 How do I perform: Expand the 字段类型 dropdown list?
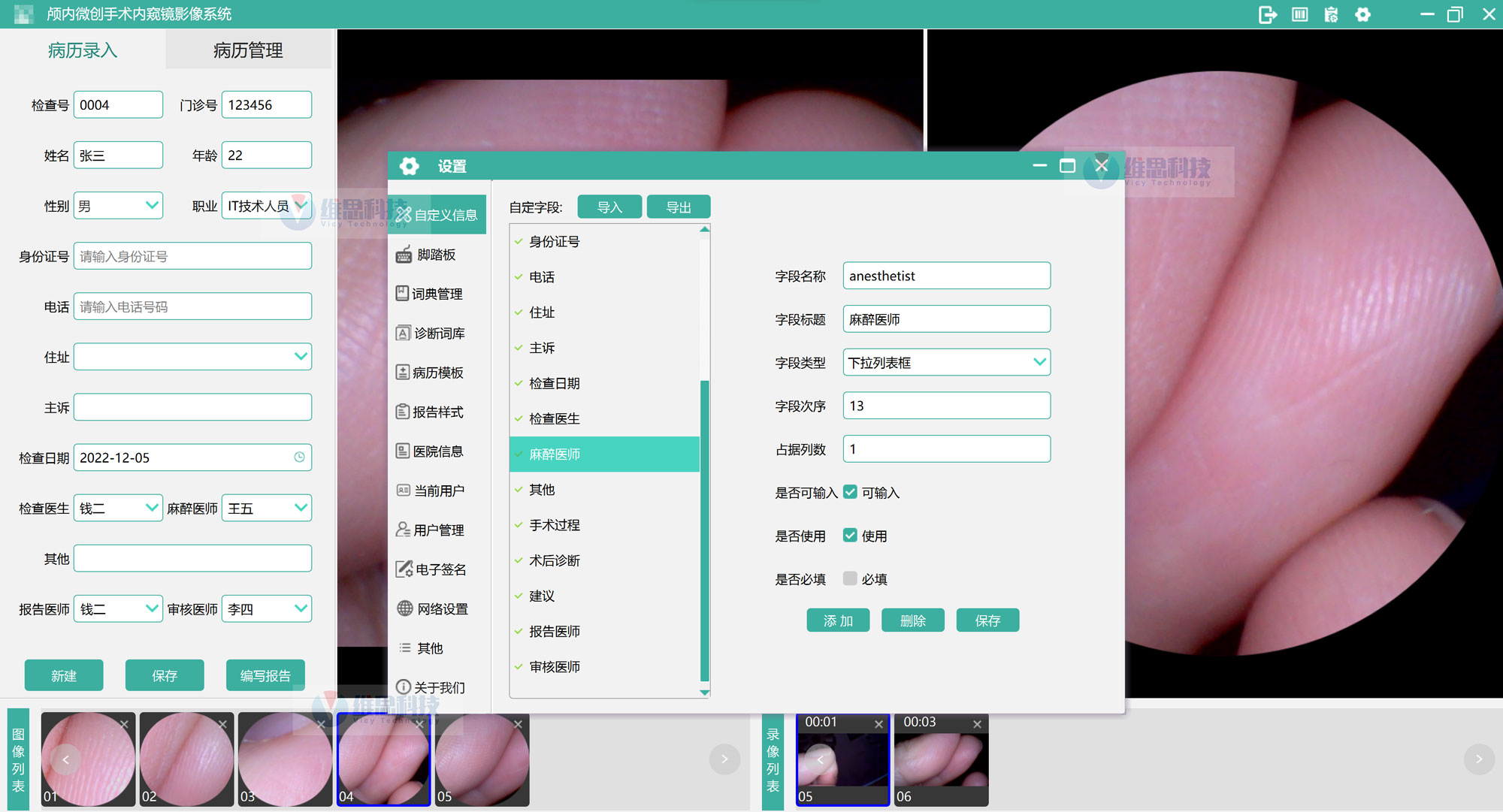pyautogui.click(x=1039, y=362)
